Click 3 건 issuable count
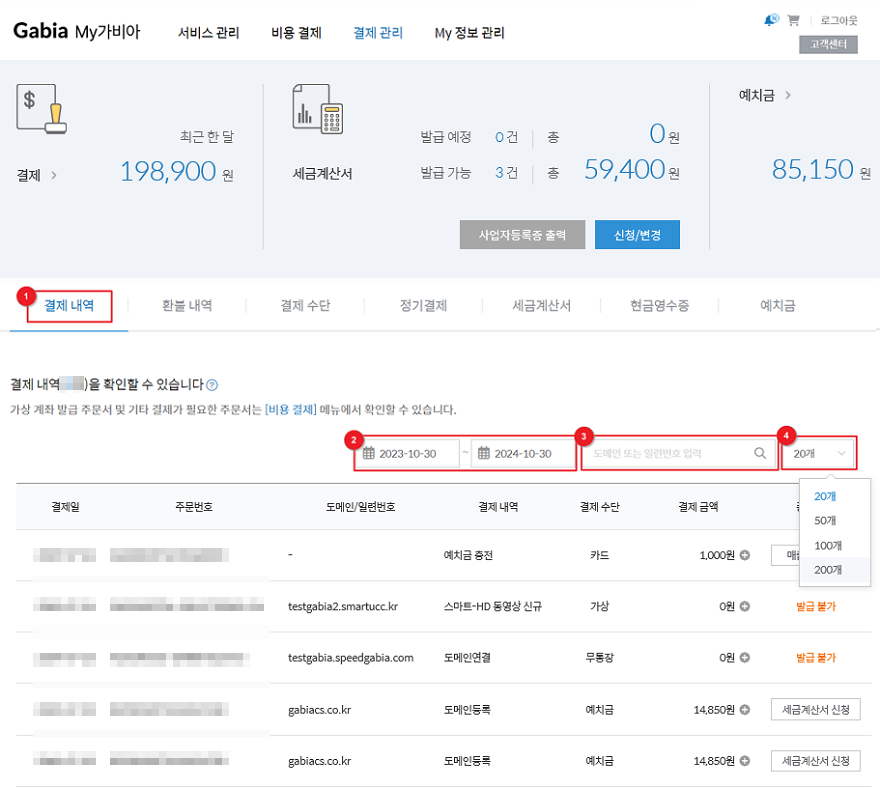 [x=506, y=172]
